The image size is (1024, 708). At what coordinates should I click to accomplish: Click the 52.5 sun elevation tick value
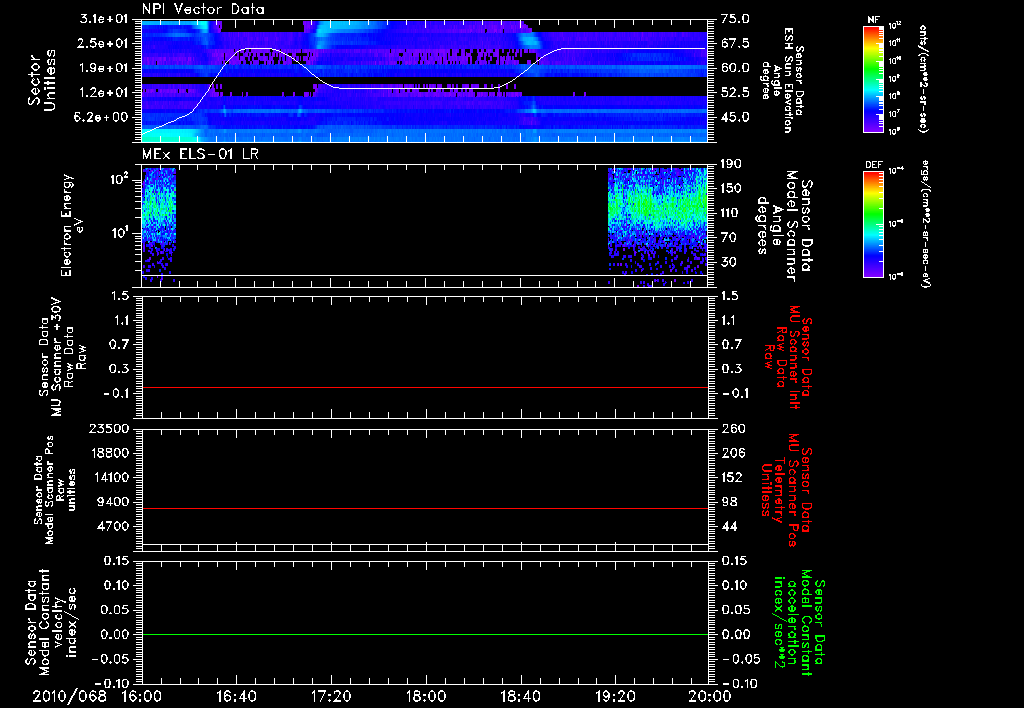pyautogui.click(x=736, y=92)
